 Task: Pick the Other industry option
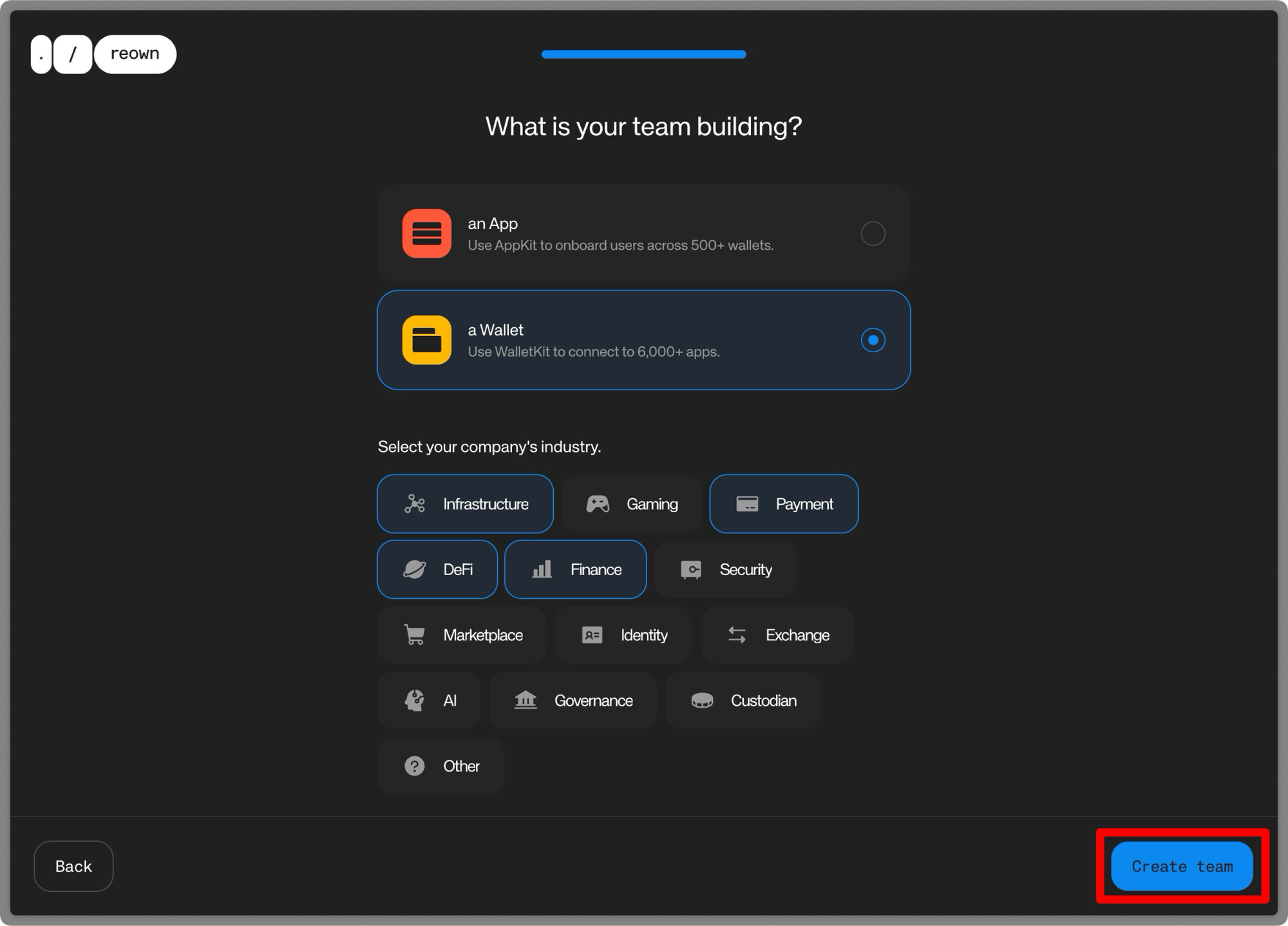click(440, 766)
